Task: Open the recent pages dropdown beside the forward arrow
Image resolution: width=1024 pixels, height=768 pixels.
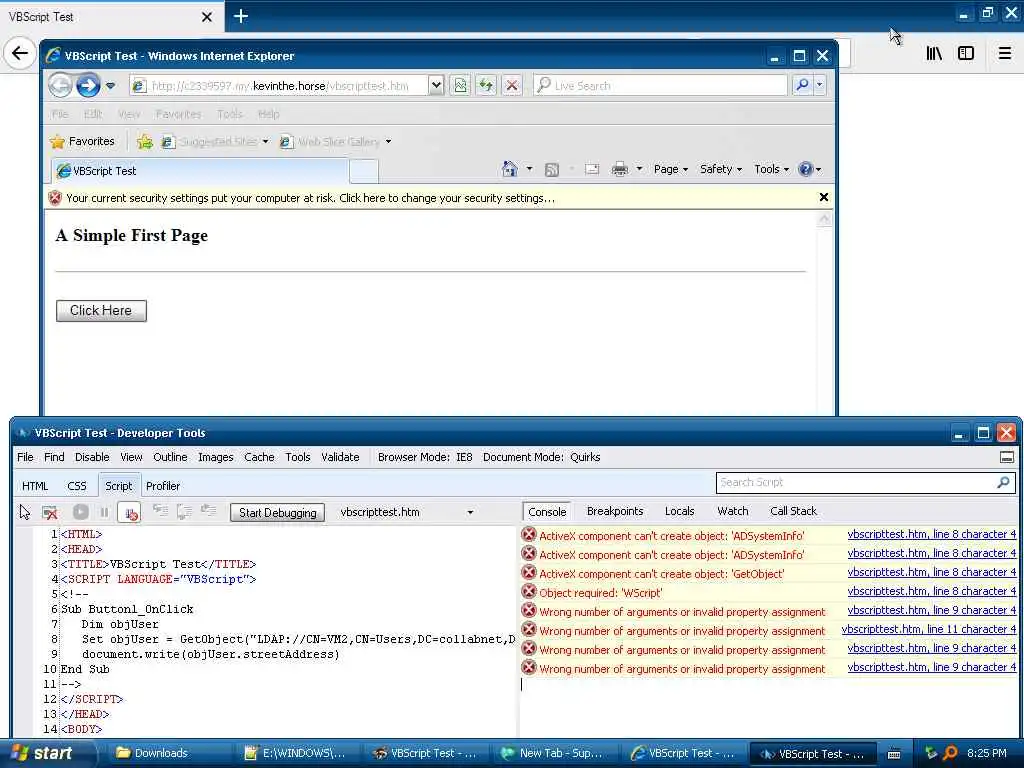Action: coord(110,86)
